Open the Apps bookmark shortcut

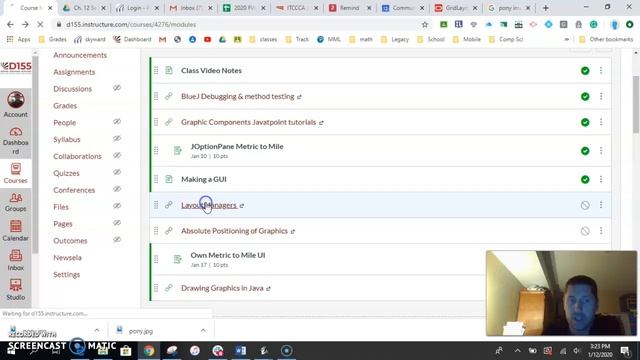19,40
